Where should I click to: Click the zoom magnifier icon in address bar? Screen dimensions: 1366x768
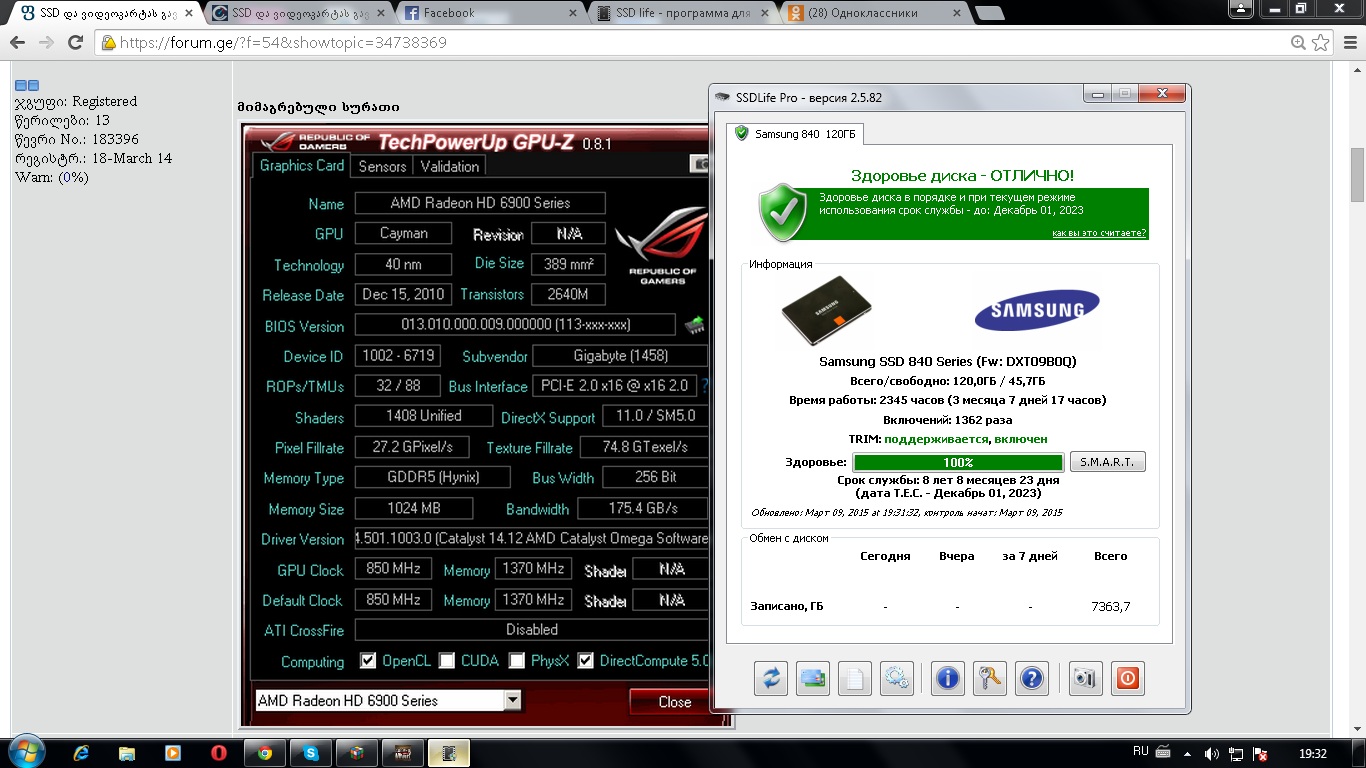(1298, 43)
